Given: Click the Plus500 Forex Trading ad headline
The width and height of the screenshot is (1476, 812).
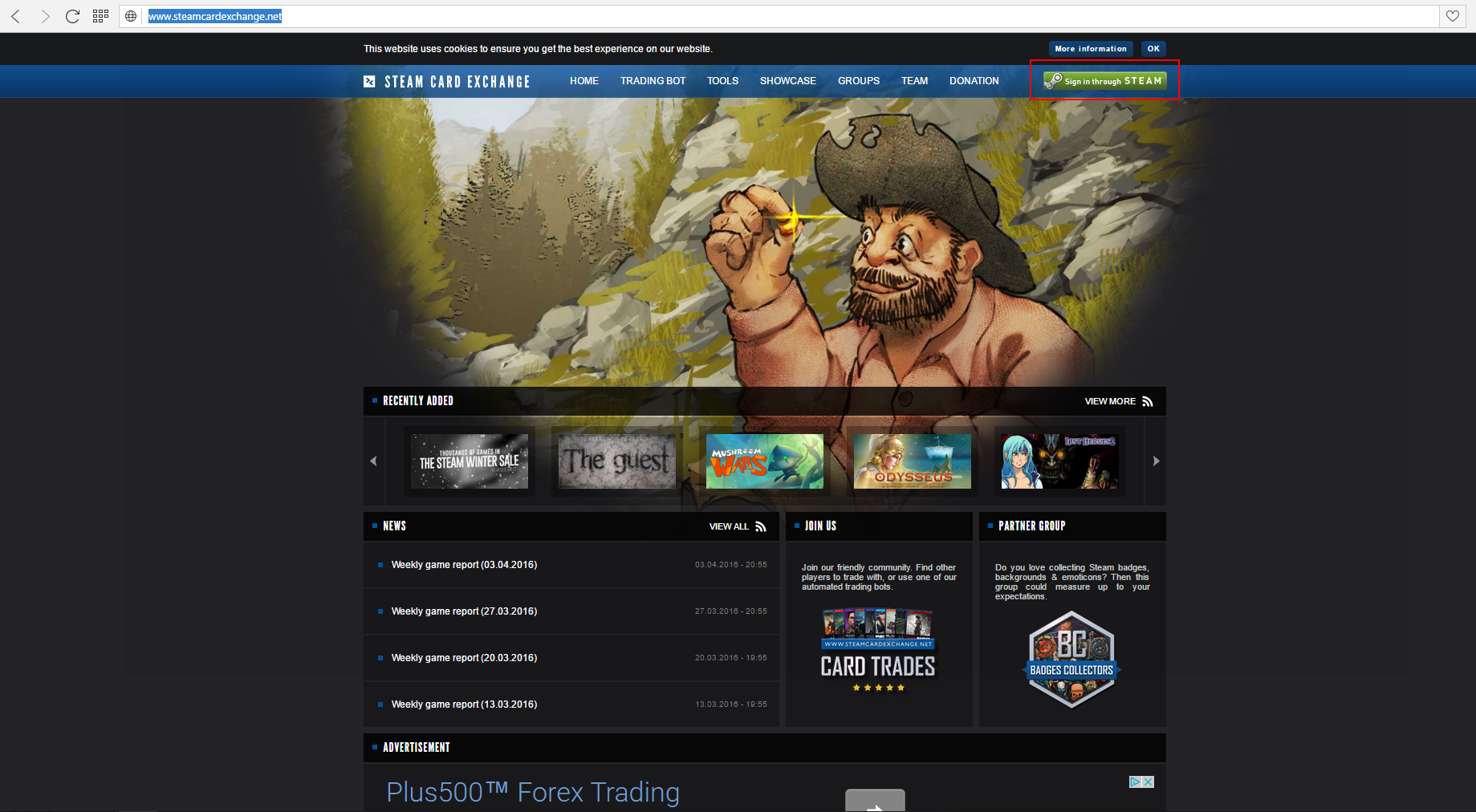Looking at the screenshot, I should (x=533, y=792).
